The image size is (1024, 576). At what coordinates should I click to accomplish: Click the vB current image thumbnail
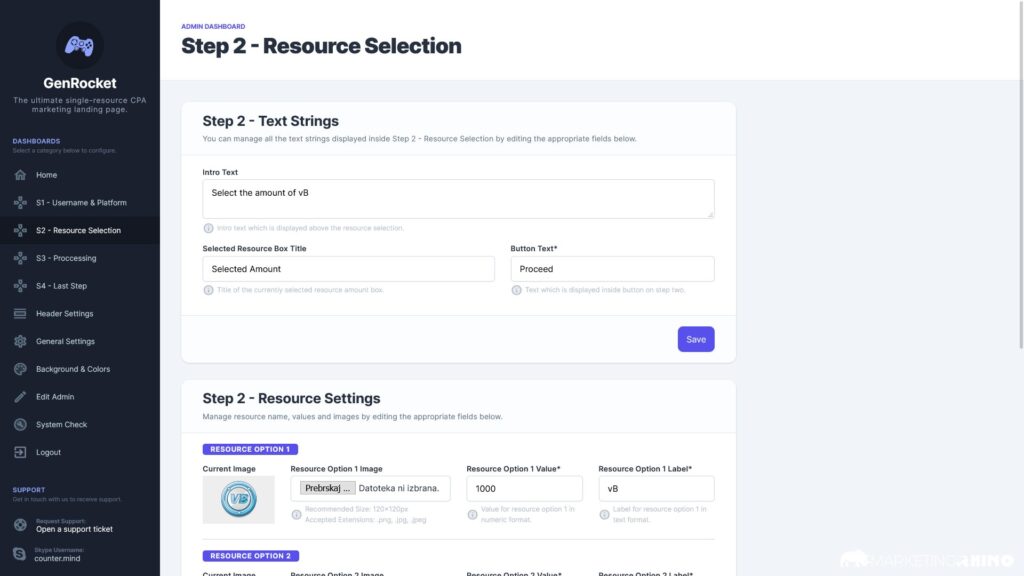238,499
